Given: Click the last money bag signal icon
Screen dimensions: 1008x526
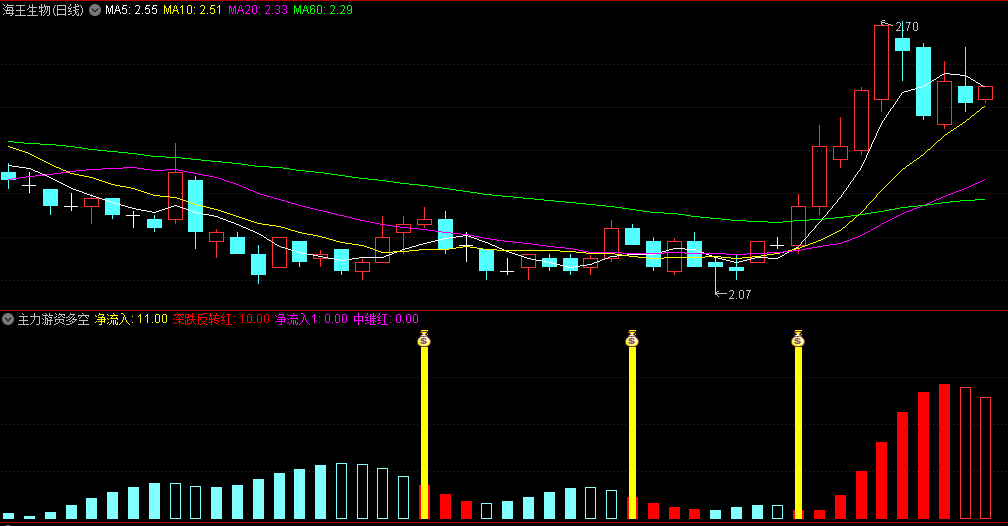Looking at the screenshot, I should pyautogui.click(x=798, y=338).
